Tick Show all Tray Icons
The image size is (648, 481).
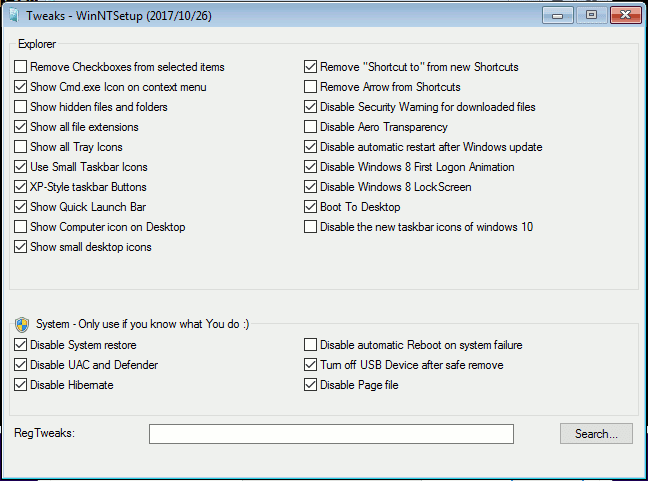point(21,147)
